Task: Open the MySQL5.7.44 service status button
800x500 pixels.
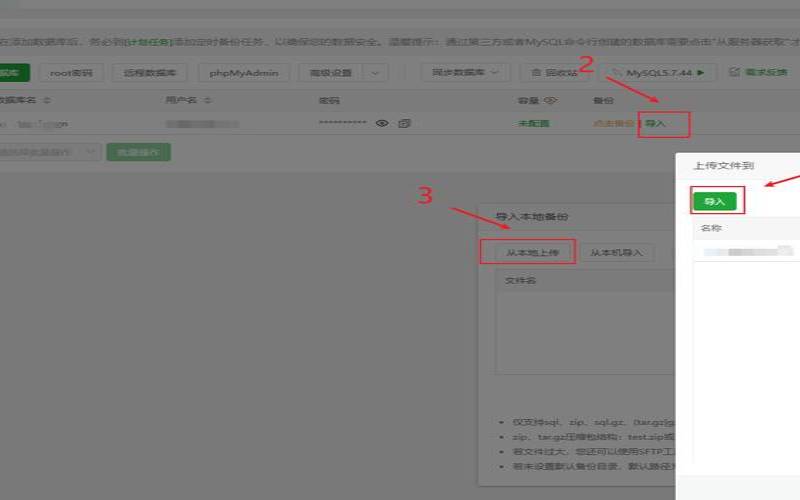Action: (658, 72)
